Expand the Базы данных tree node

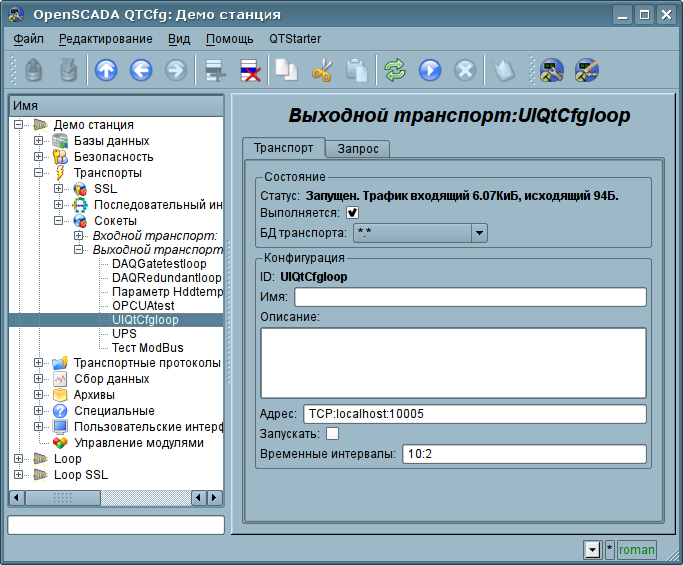coord(38,141)
